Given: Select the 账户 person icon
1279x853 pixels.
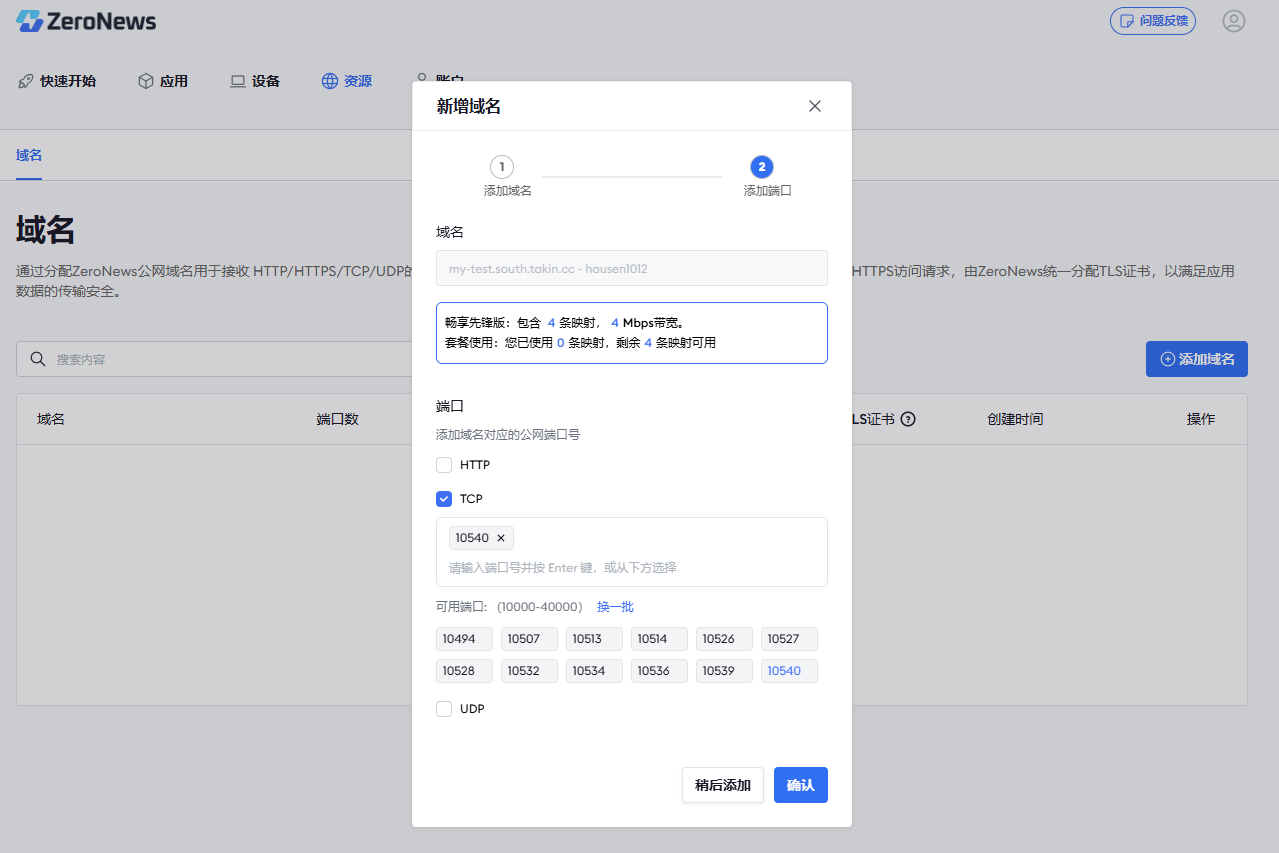Looking at the screenshot, I should [x=420, y=79].
